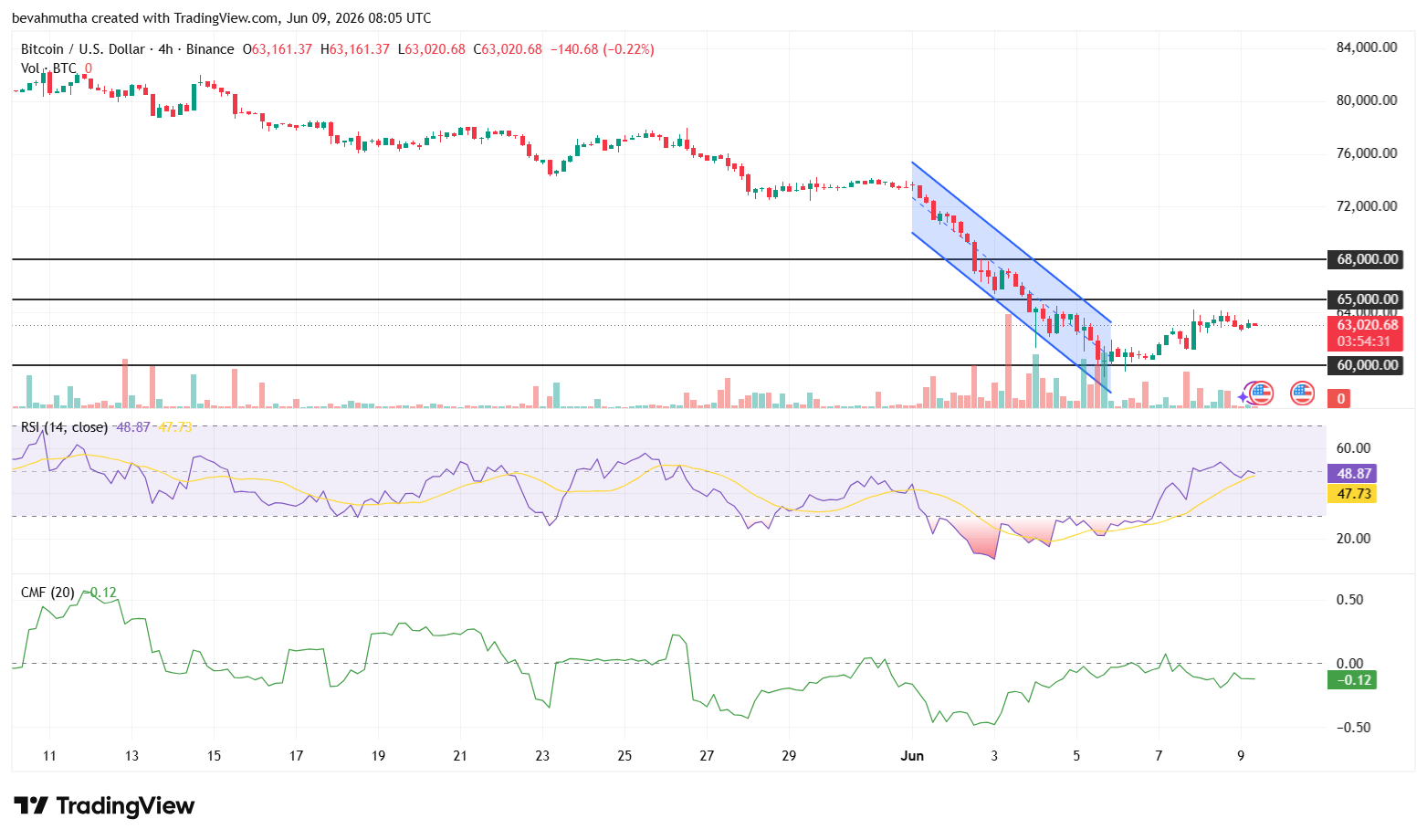Image resolution: width=1427 pixels, height=840 pixels.
Task: Click low value L63,020.68 in legend
Action: coord(431,49)
